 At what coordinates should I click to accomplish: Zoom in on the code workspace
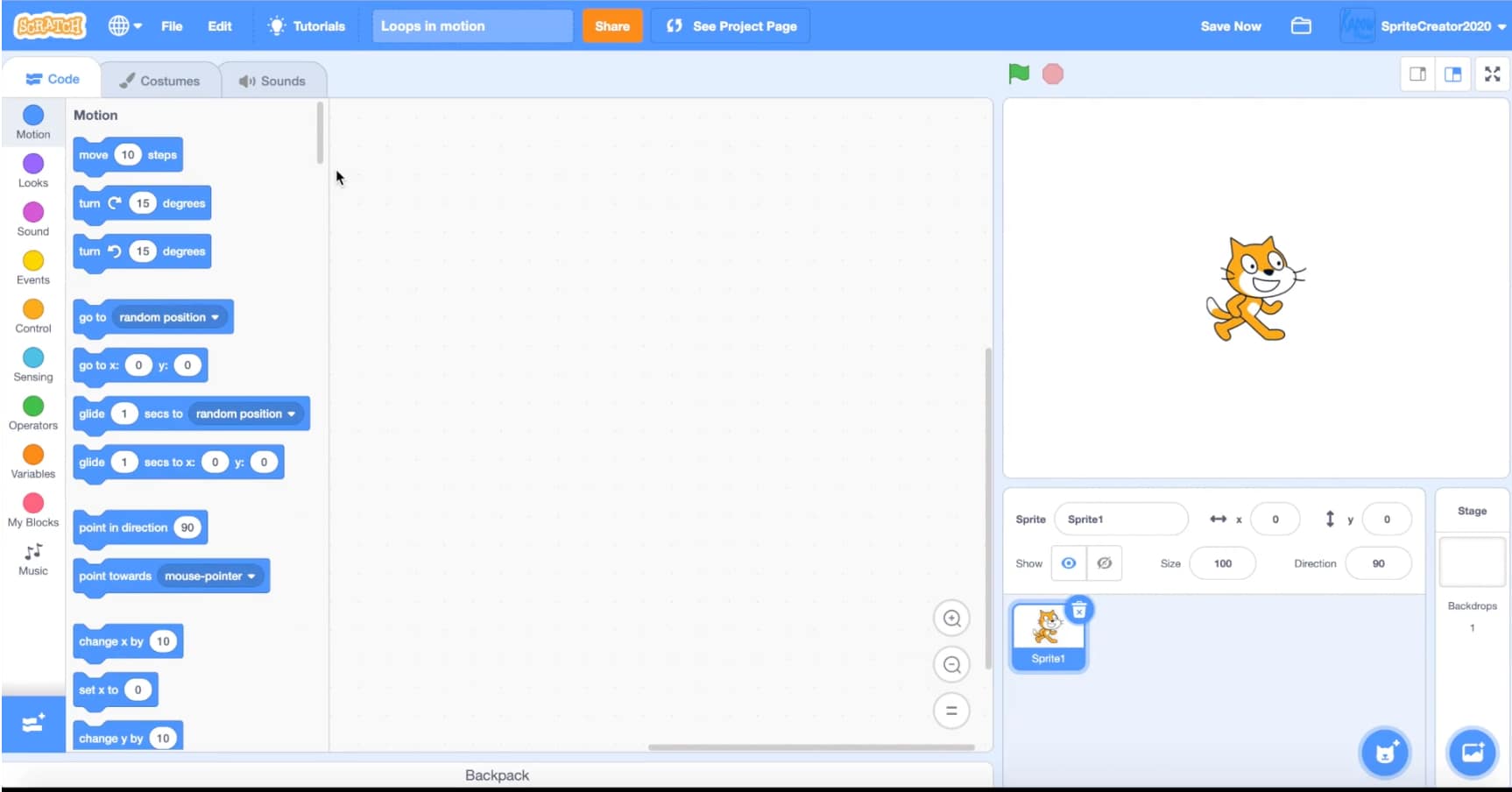pyautogui.click(x=951, y=619)
